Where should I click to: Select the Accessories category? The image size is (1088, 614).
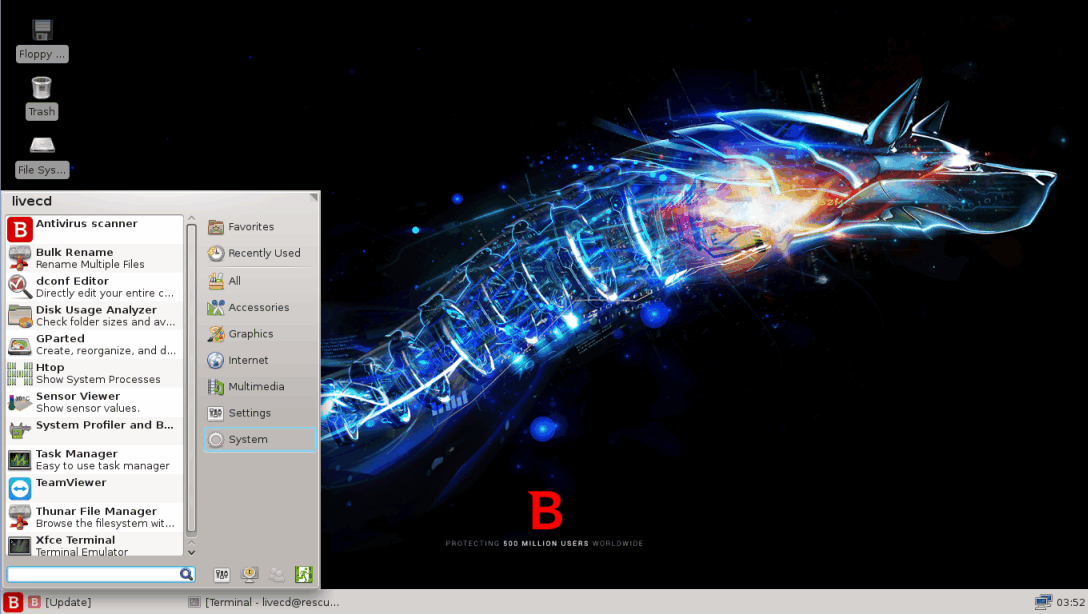click(x=260, y=307)
